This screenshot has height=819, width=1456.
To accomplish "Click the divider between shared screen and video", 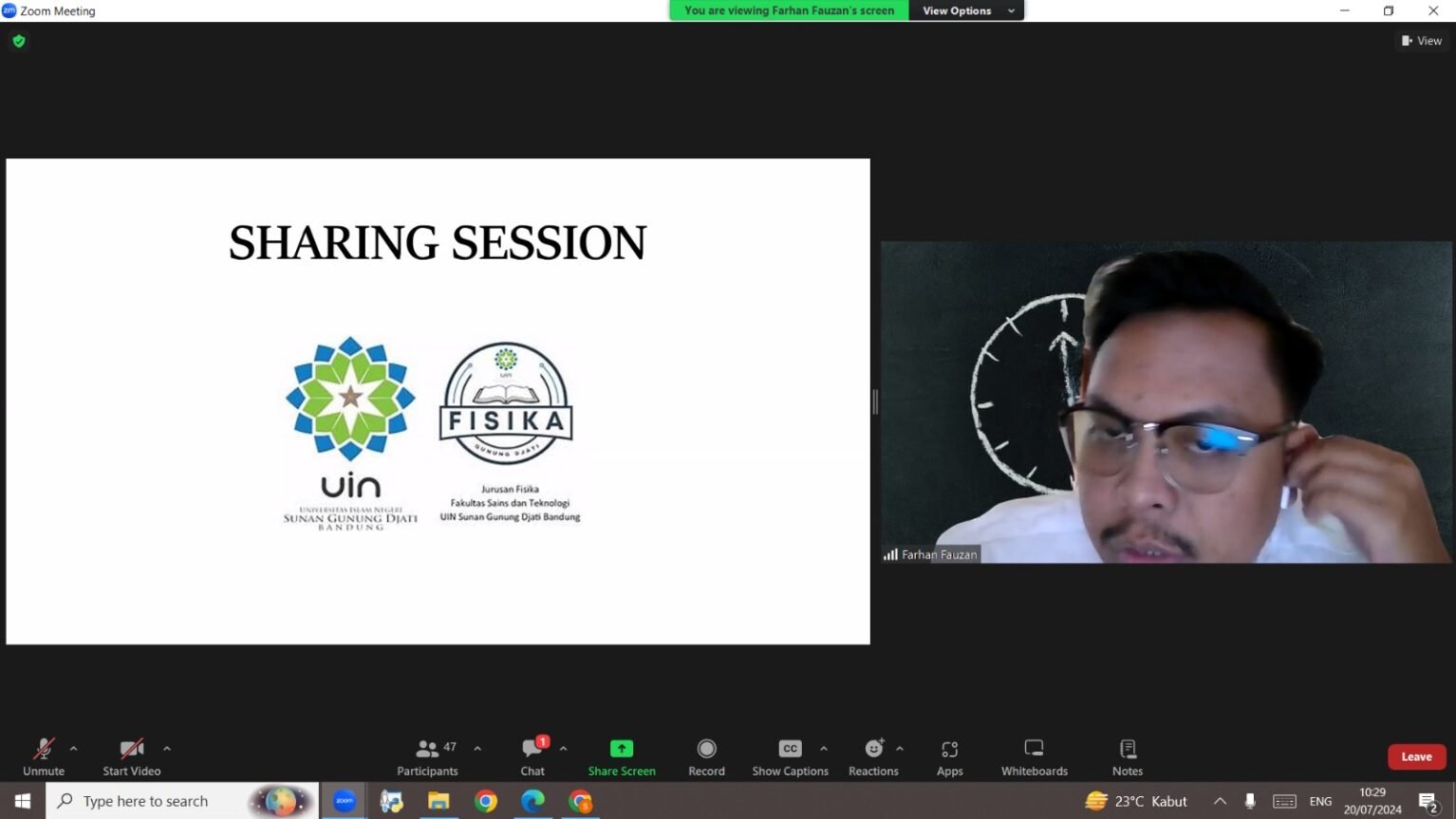I will pyautogui.click(x=875, y=402).
